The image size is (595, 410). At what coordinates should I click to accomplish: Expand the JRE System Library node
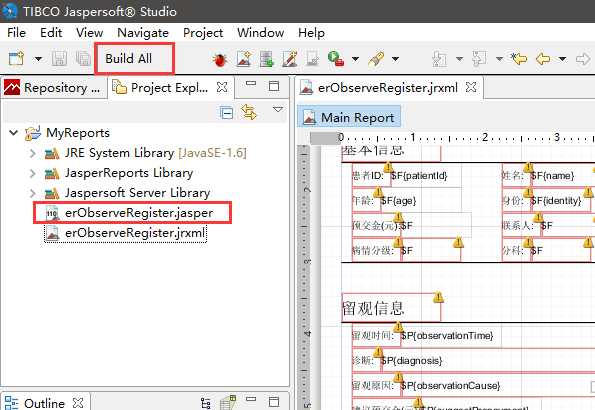pyautogui.click(x=33, y=153)
